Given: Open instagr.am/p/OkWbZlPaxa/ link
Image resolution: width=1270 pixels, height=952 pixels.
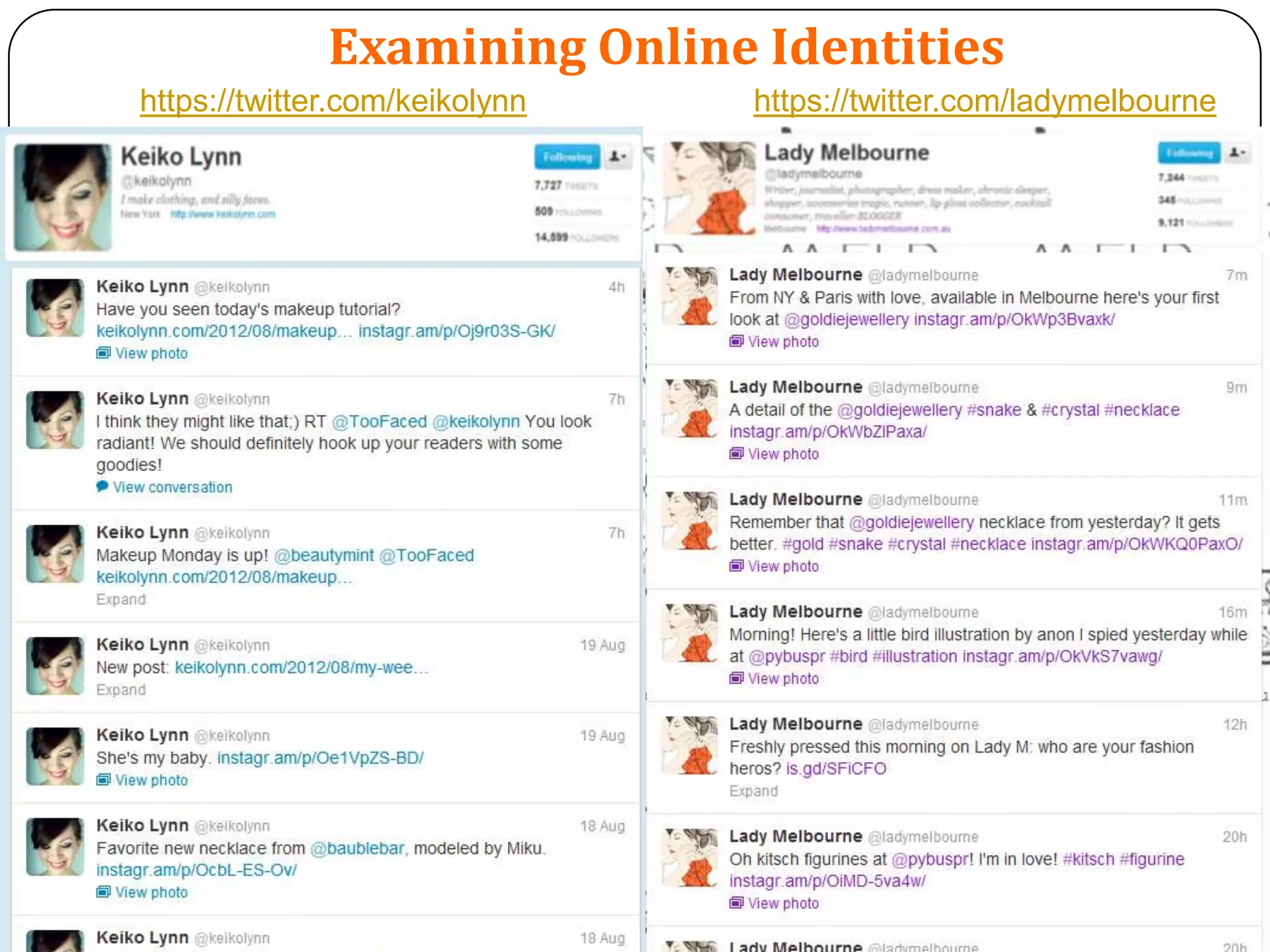Looking at the screenshot, I should (828, 432).
